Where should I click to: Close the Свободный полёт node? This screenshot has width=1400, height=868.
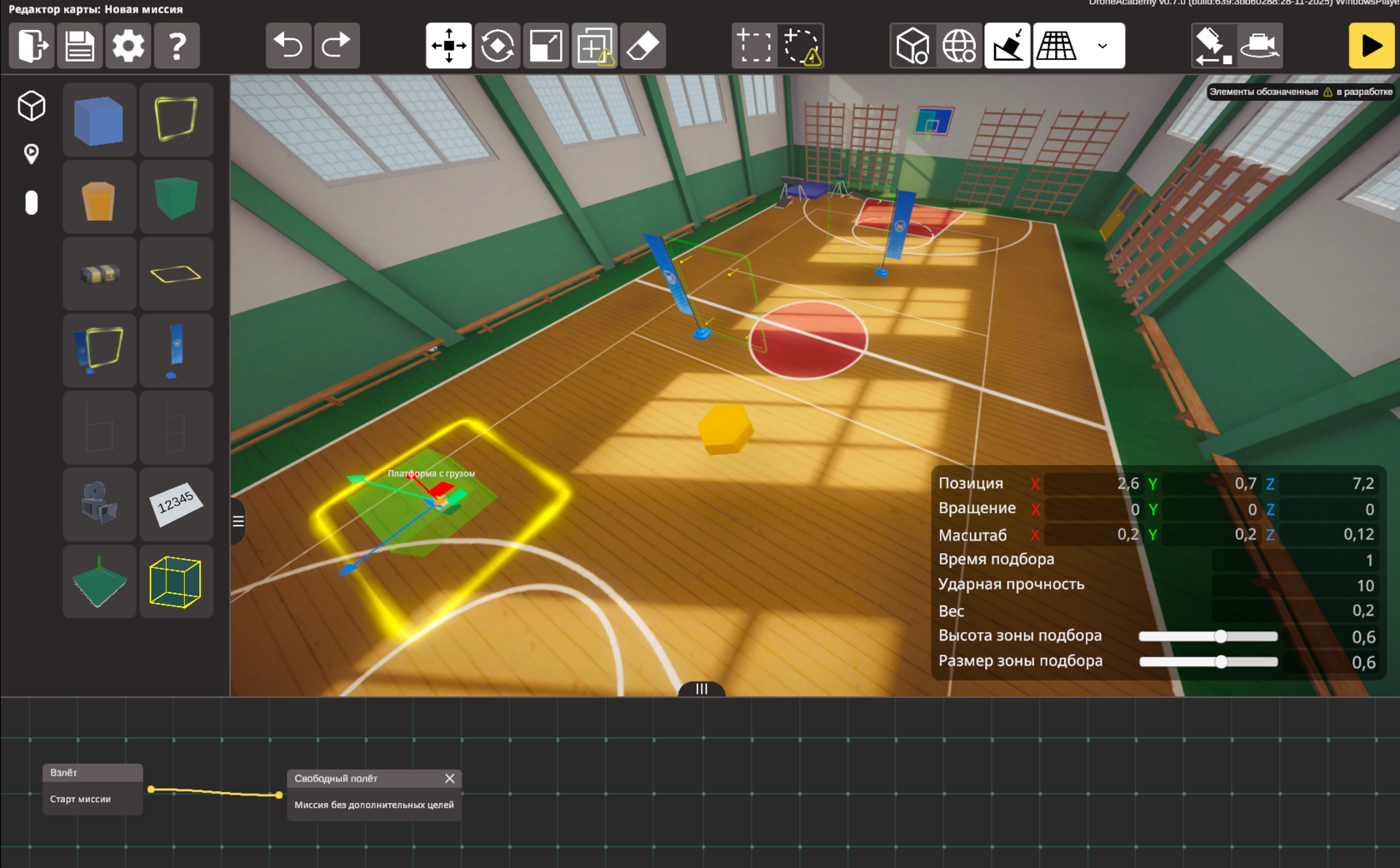coord(450,779)
